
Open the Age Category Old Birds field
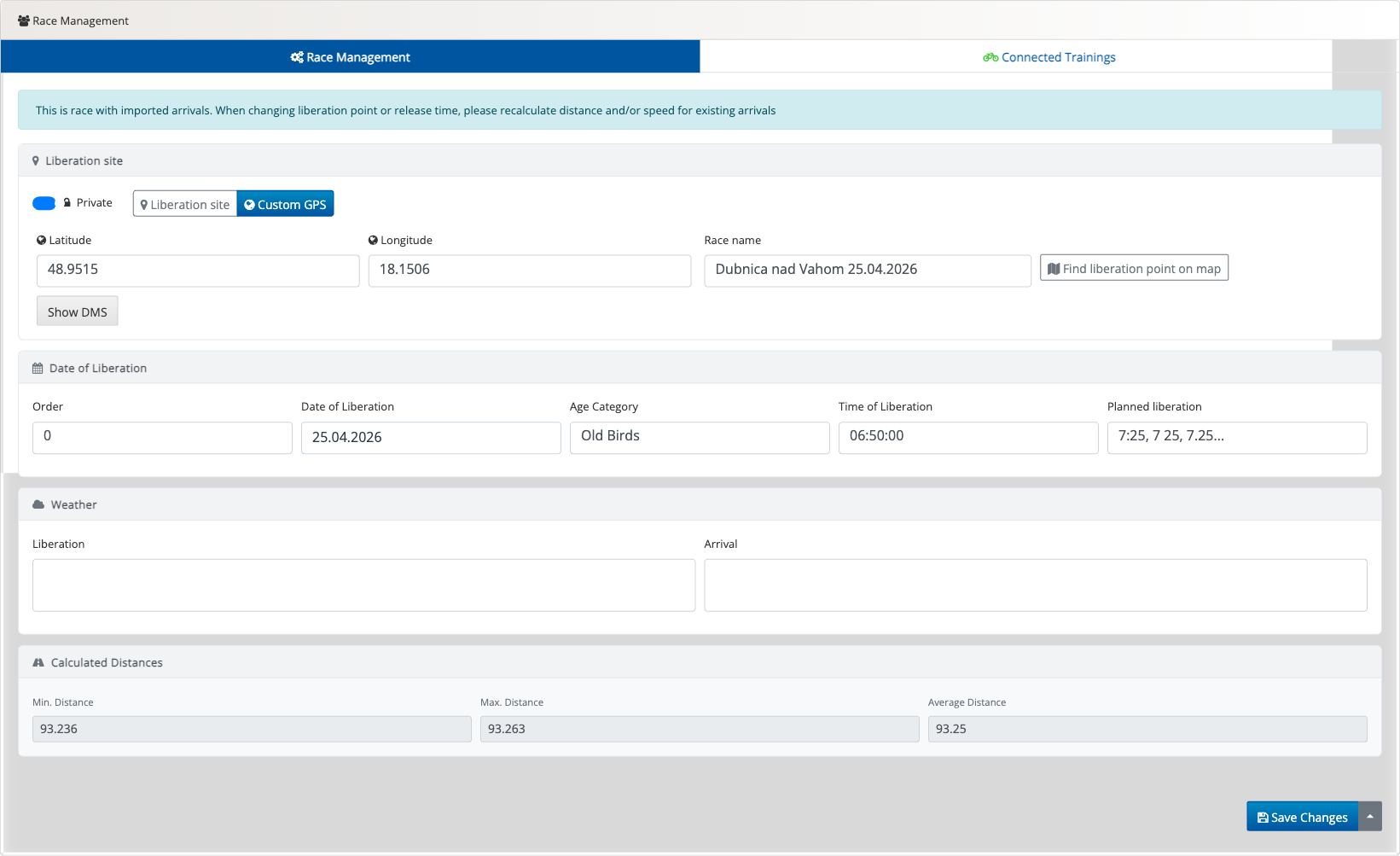(x=699, y=437)
